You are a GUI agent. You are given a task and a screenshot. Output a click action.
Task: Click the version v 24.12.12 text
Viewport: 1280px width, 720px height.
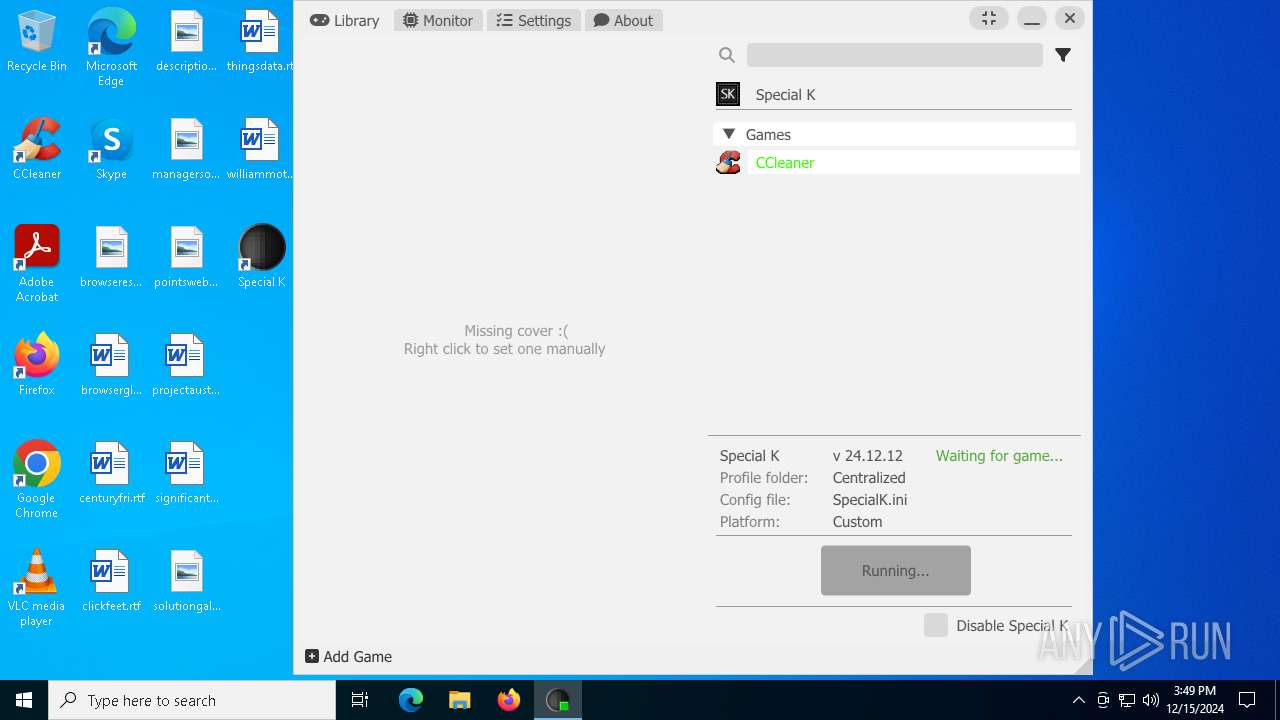click(x=868, y=456)
